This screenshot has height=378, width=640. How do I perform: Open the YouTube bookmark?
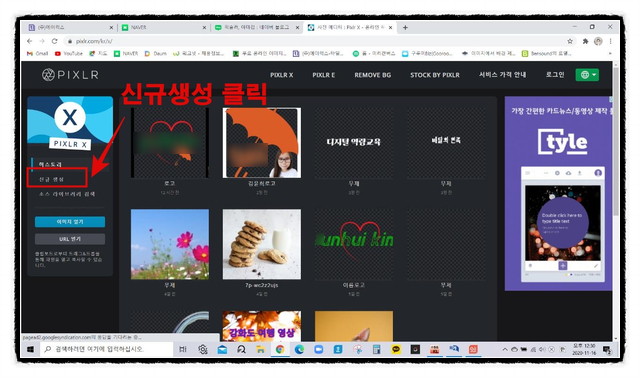[x=69, y=53]
